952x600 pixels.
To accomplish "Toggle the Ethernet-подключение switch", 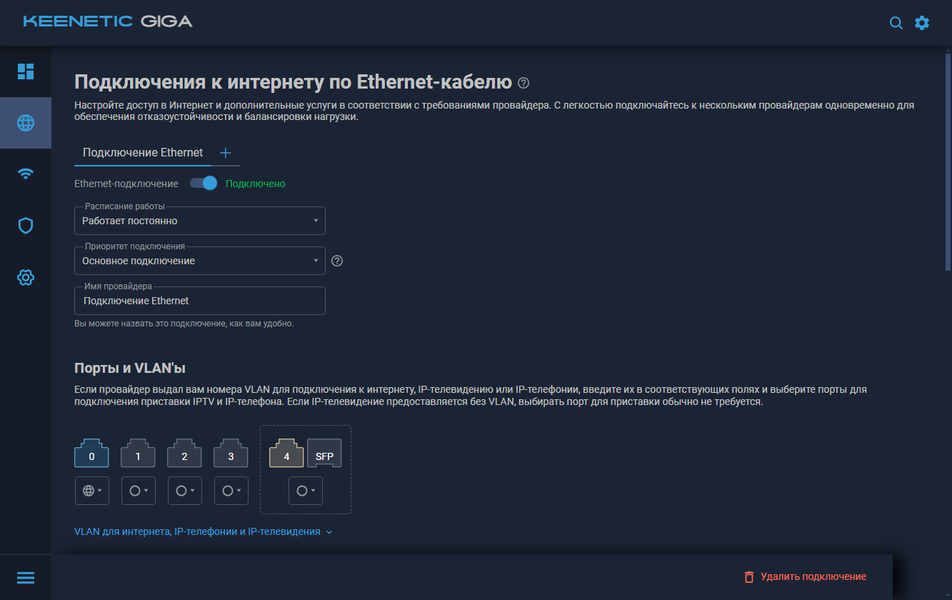I will pyautogui.click(x=204, y=183).
